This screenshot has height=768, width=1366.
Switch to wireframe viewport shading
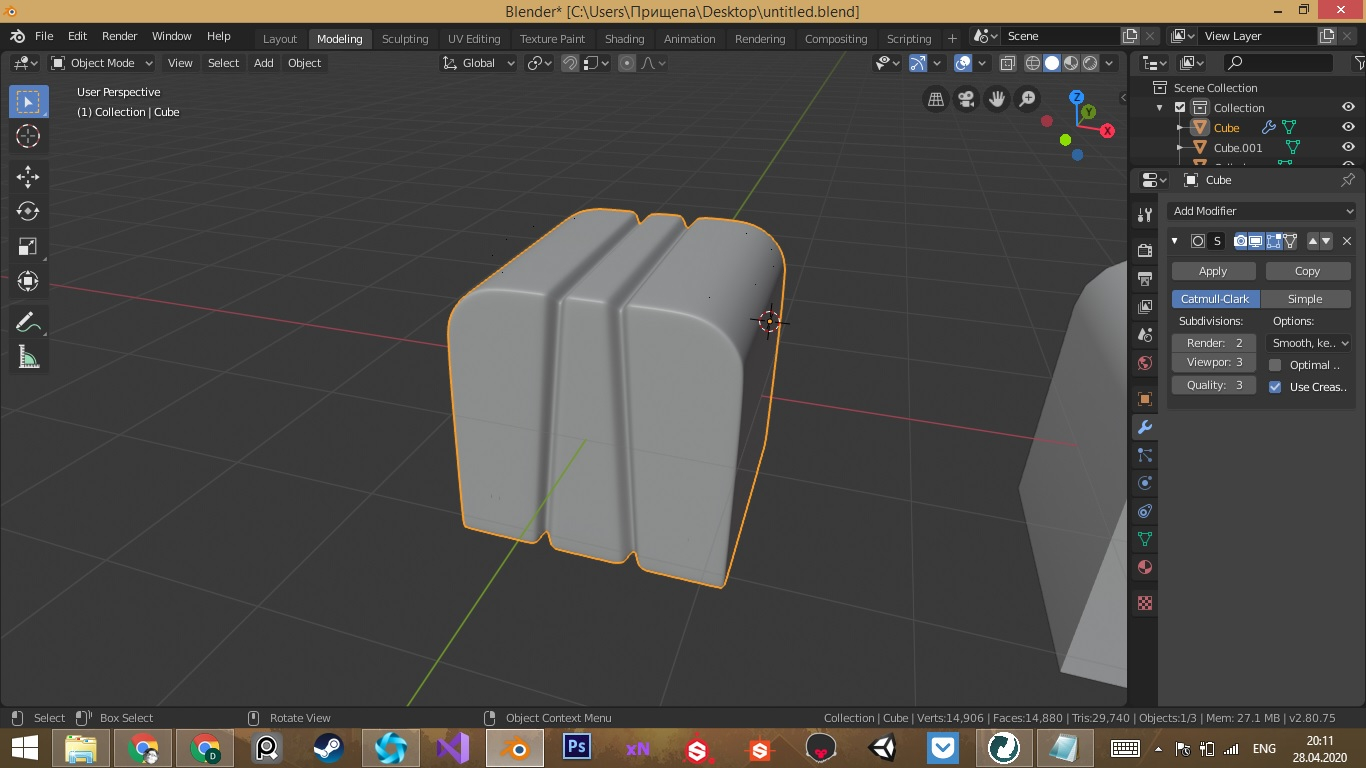pos(1033,63)
